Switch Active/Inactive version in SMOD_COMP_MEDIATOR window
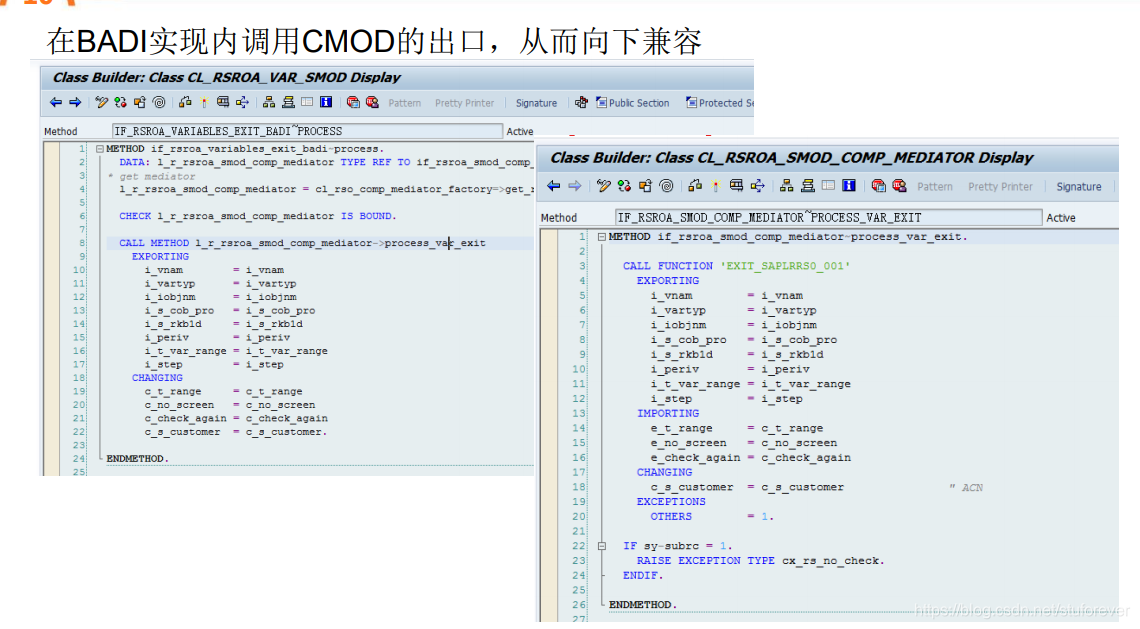 pos(625,186)
